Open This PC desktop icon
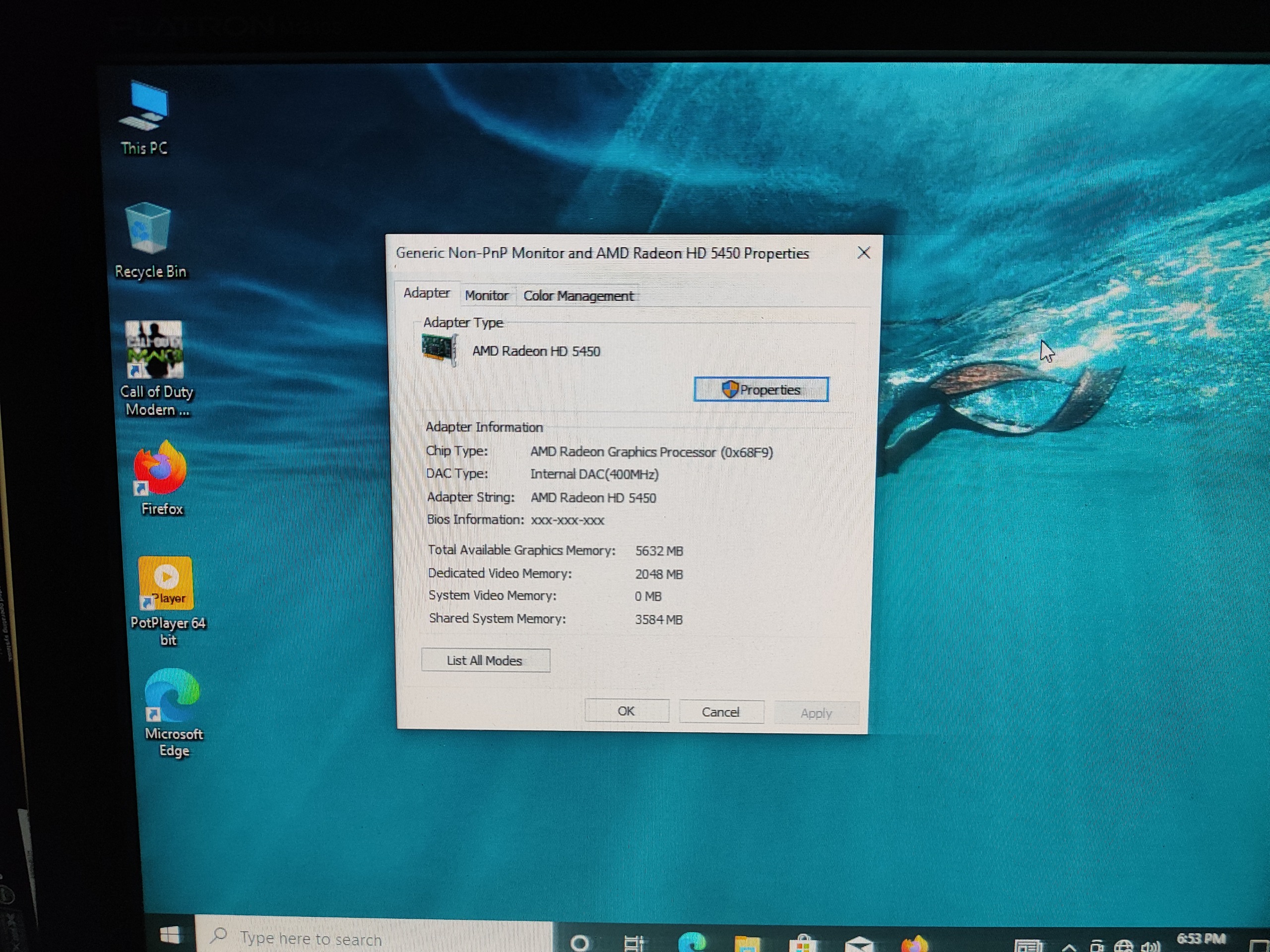 pos(144,118)
